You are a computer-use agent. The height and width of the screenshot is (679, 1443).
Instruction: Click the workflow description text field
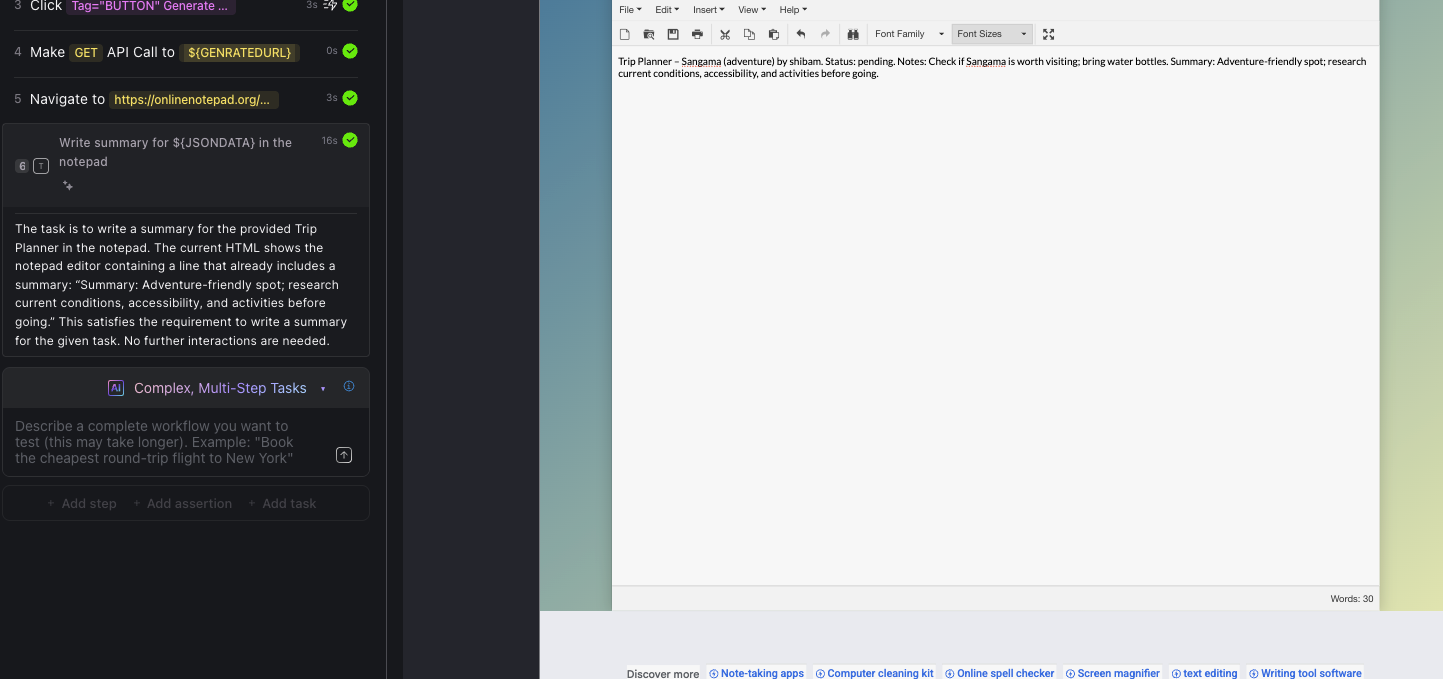point(165,442)
